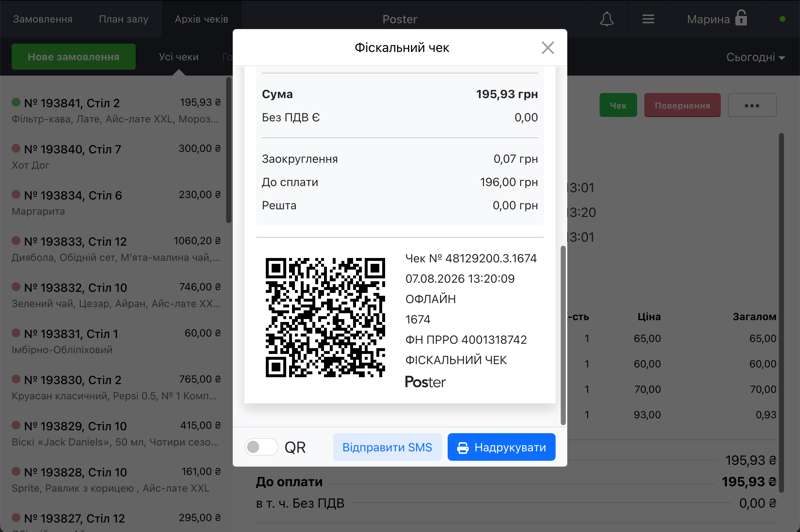
Task: Click the Решта 0,00 грн value
Action: click(x=515, y=205)
